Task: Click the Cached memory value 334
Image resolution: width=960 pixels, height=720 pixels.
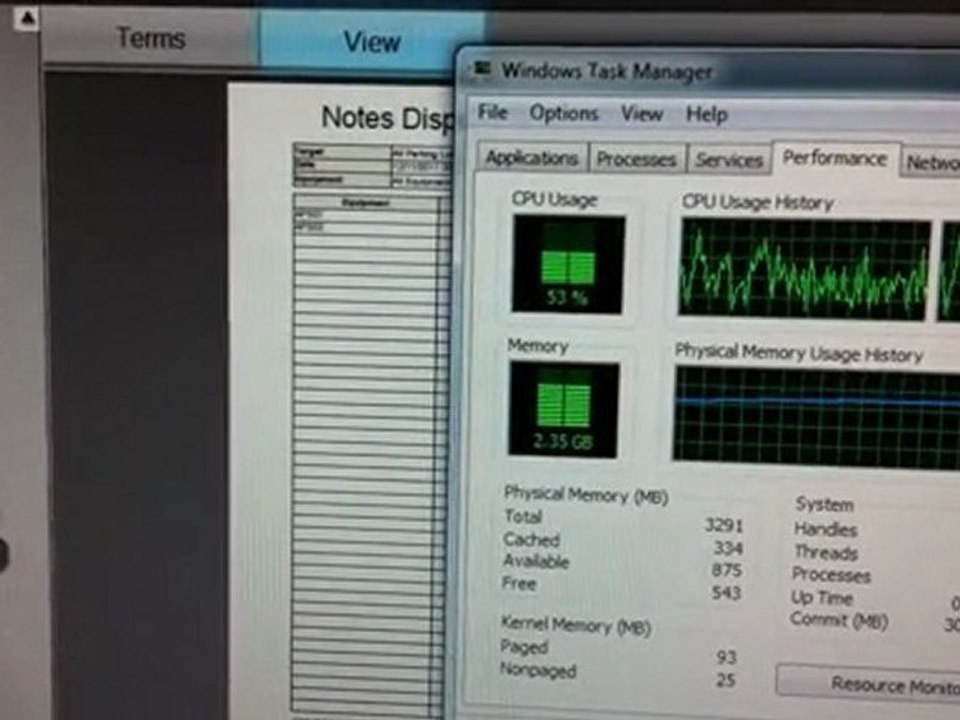Action: click(728, 547)
